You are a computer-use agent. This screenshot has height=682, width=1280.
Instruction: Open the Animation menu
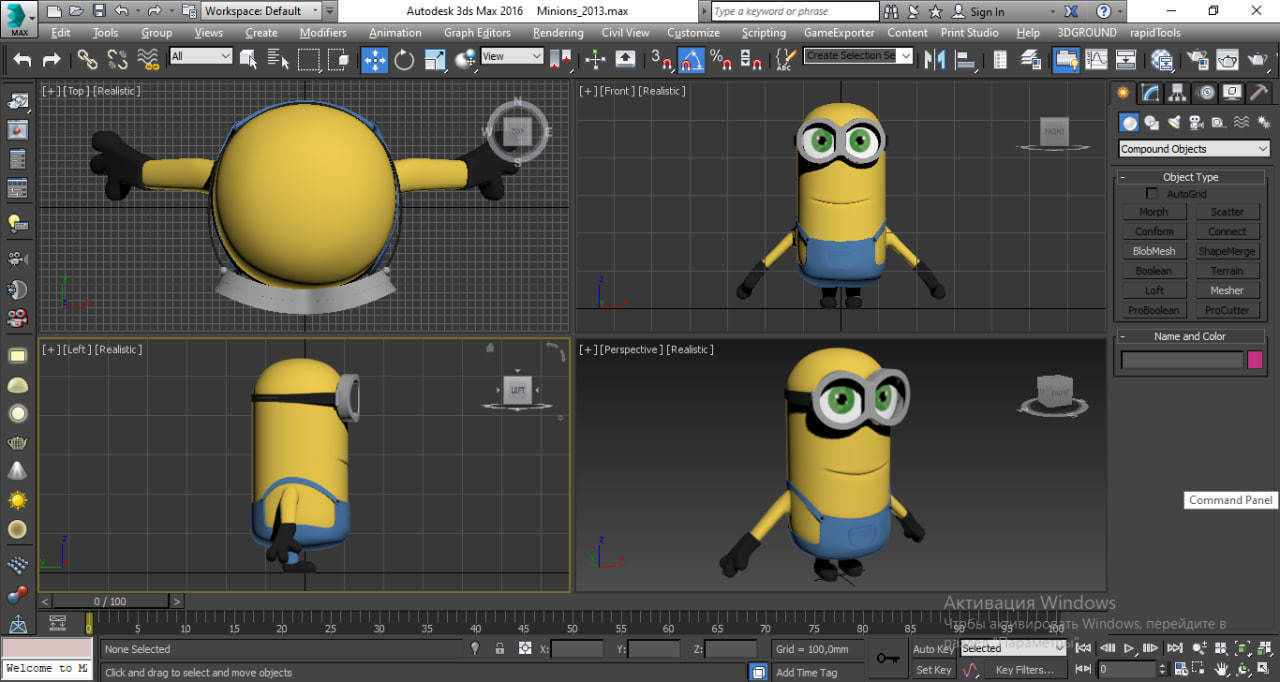coord(395,32)
